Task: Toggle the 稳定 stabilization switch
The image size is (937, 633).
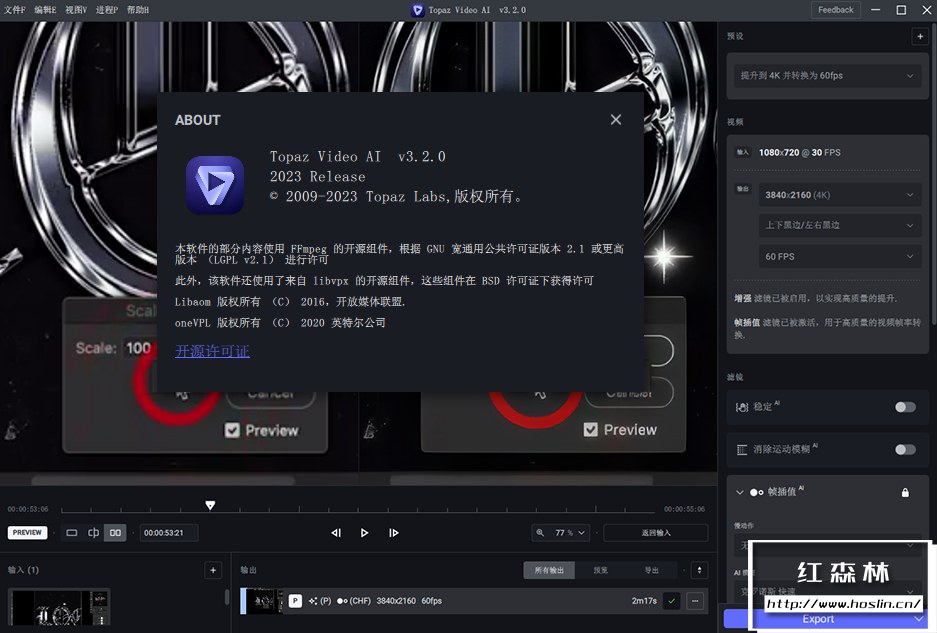Action: point(905,407)
